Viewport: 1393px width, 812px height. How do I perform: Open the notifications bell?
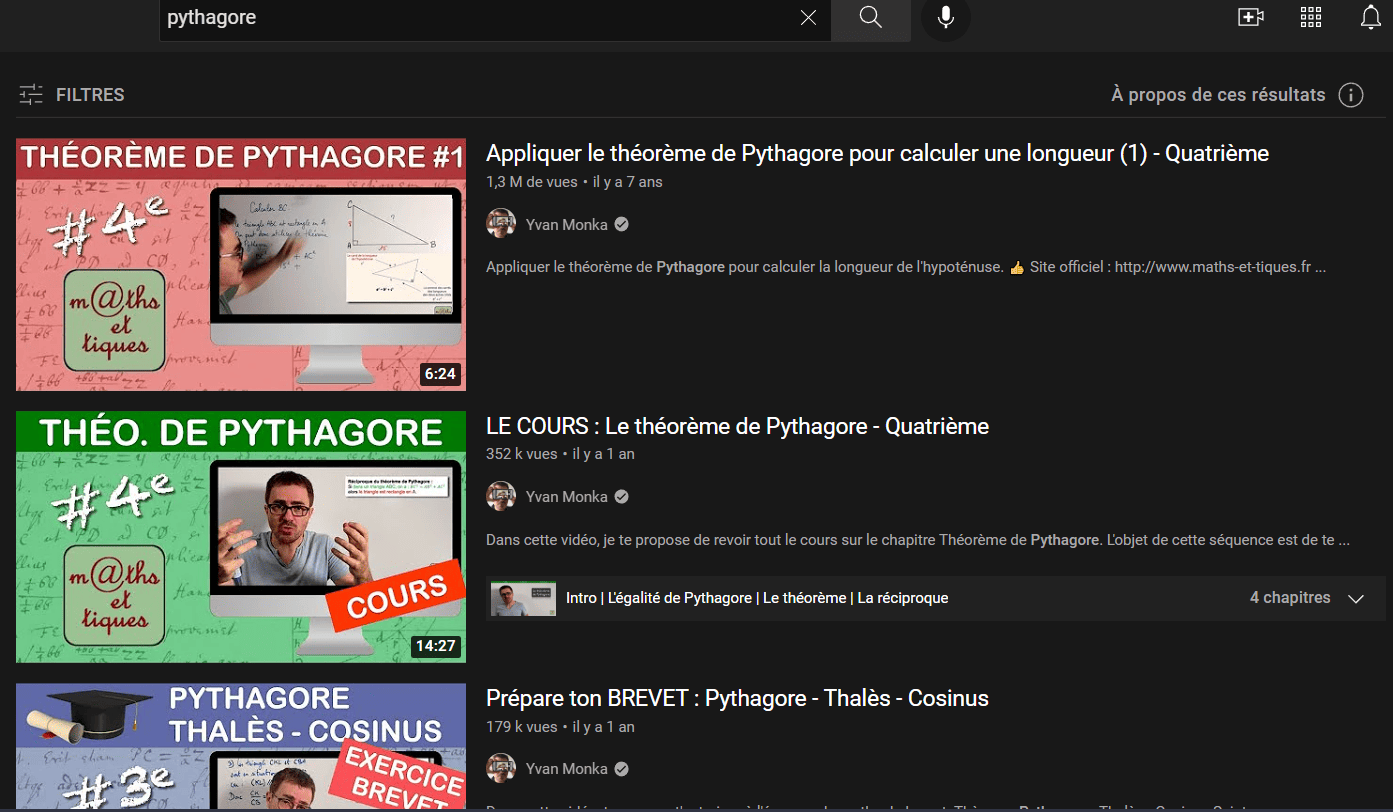click(x=1371, y=17)
